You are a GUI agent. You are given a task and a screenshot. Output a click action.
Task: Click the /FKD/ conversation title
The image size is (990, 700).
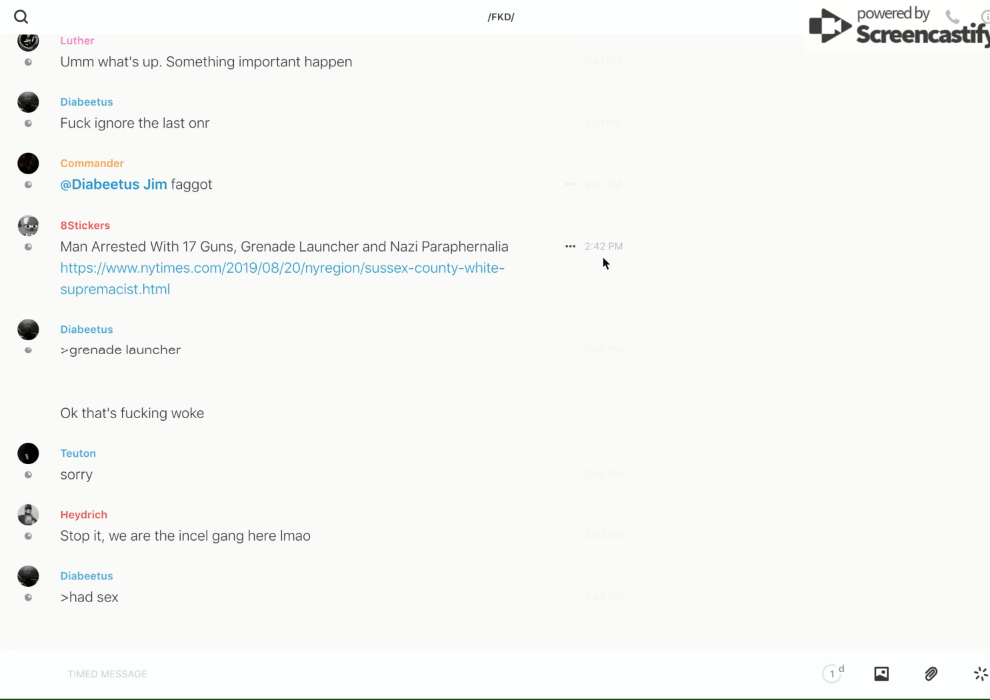tap(501, 17)
